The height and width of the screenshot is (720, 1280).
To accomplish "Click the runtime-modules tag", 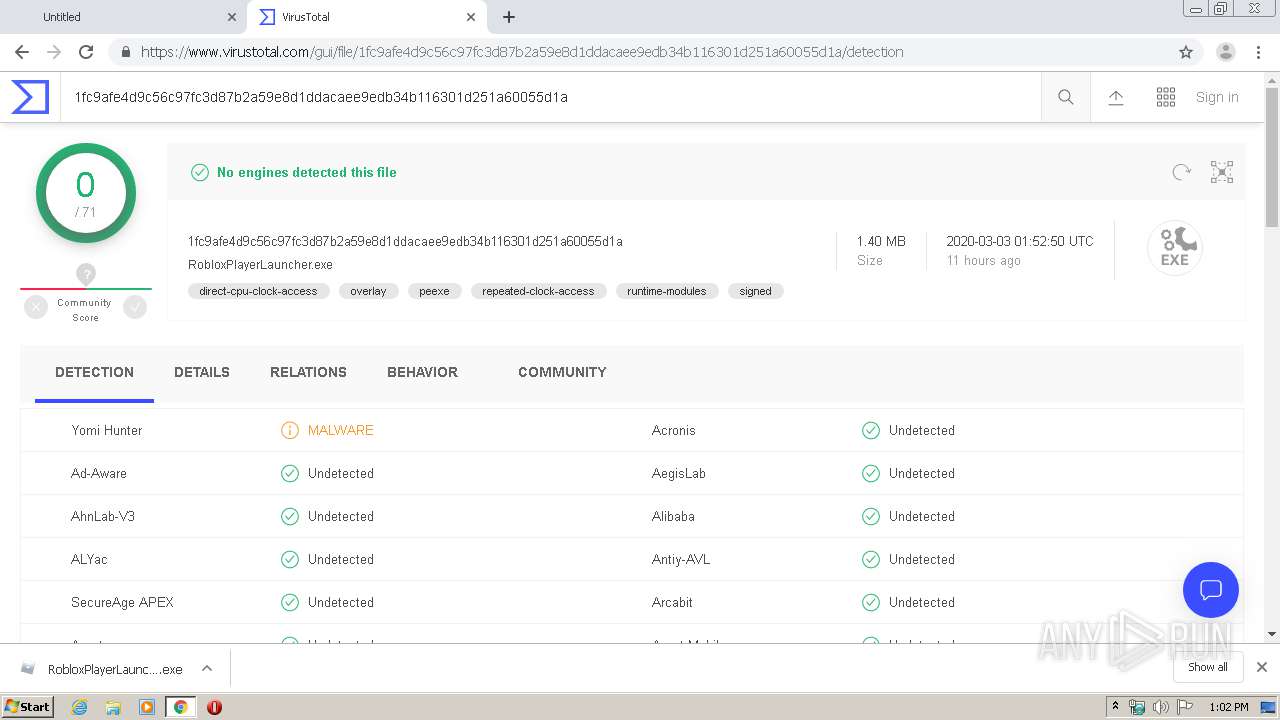I will pyautogui.click(x=667, y=291).
